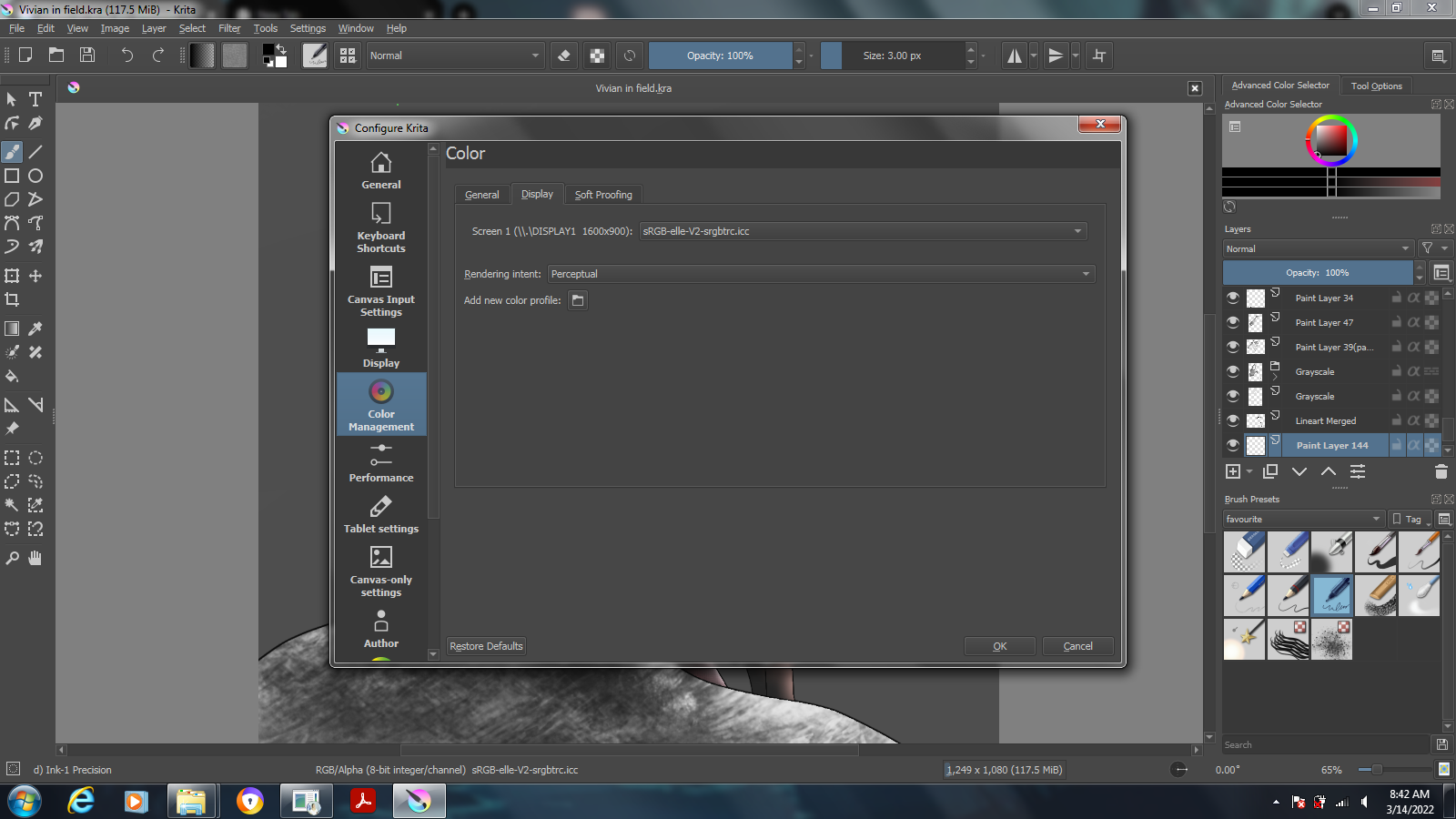
Task: Open the Tool Options tab
Action: [1376, 86]
